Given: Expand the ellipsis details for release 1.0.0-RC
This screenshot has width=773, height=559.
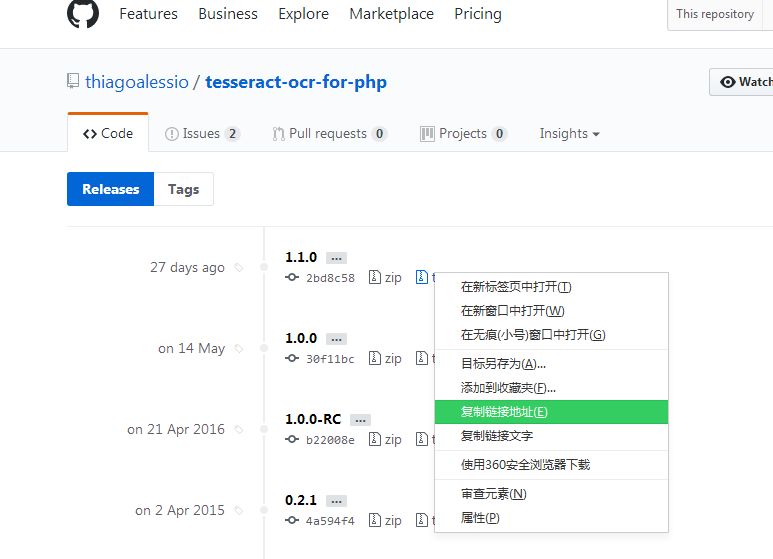Looking at the screenshot, I should pyautogui.click(x=360, y=420).
